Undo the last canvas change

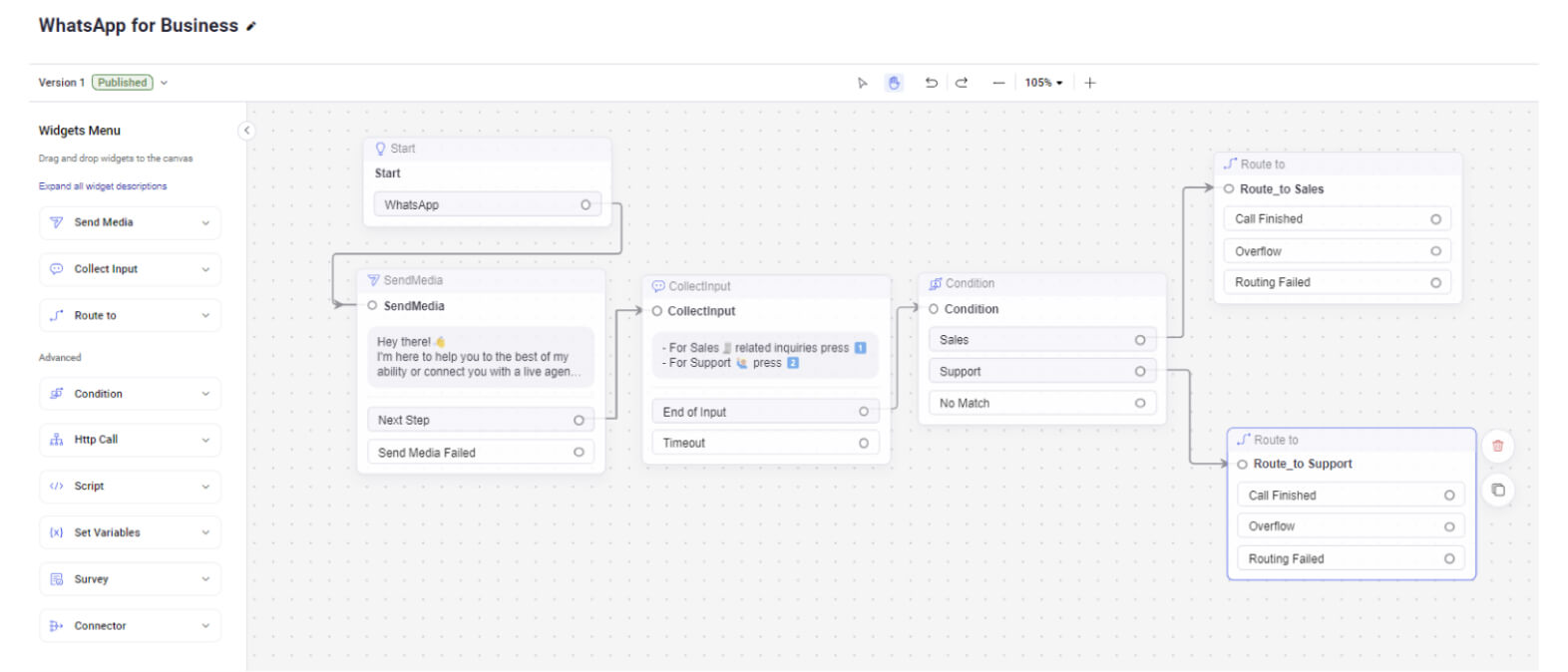click(x=931, y=83)
